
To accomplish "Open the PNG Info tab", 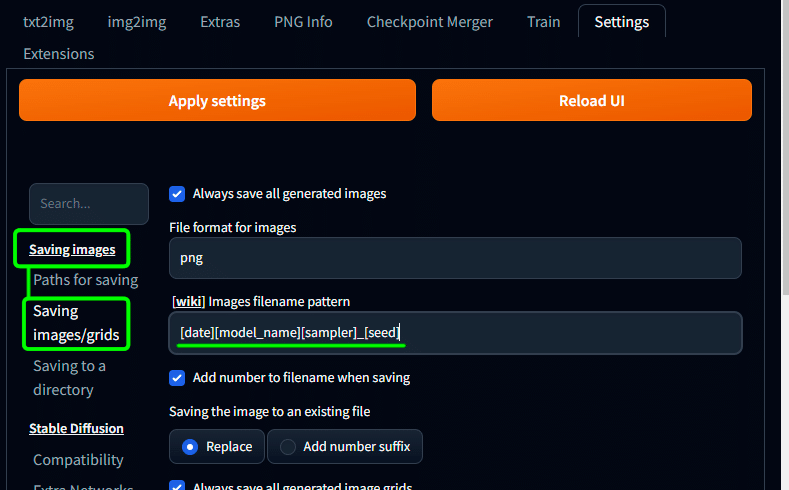I will tap(302, 21).
